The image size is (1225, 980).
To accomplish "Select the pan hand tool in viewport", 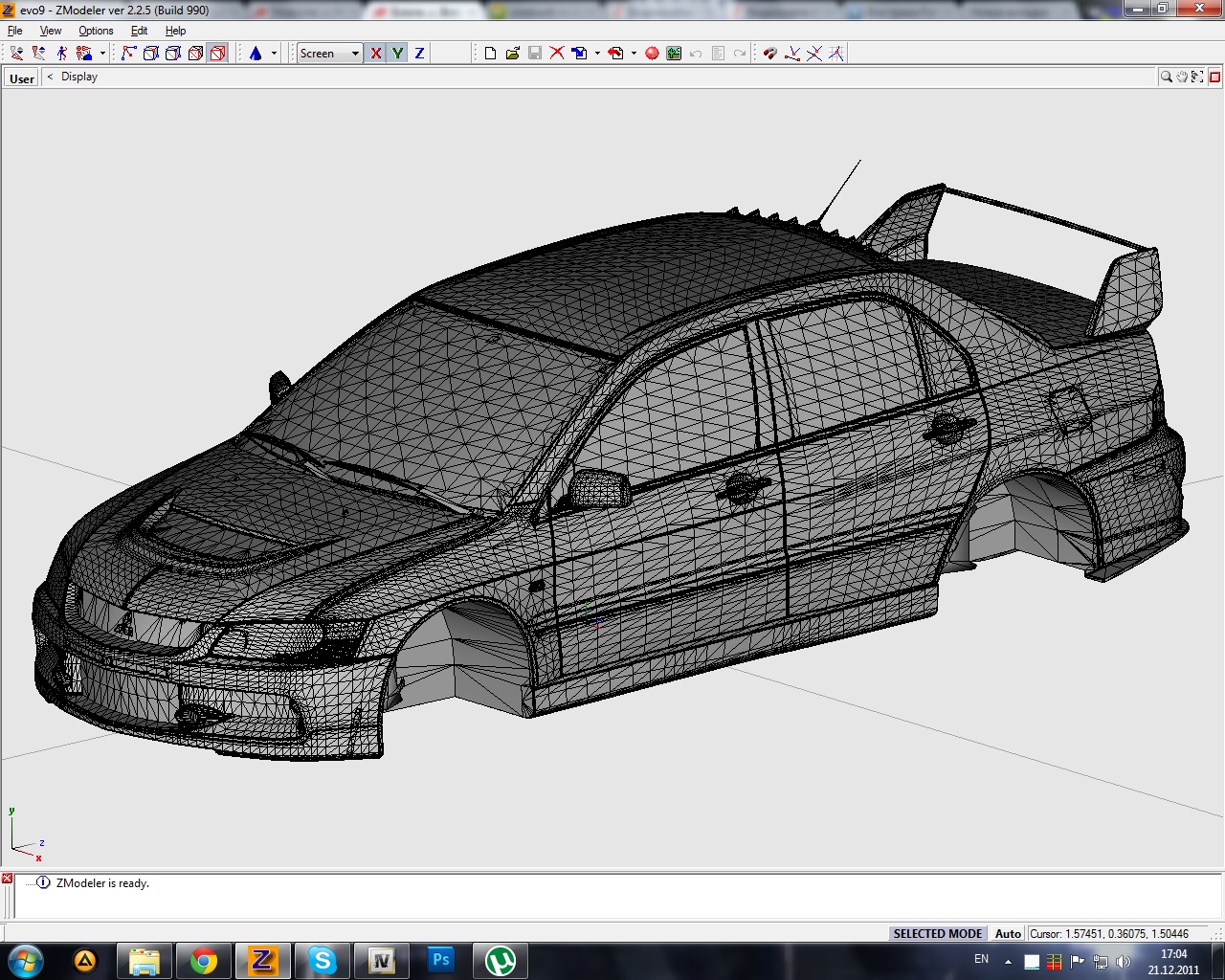I will 1182,78.
